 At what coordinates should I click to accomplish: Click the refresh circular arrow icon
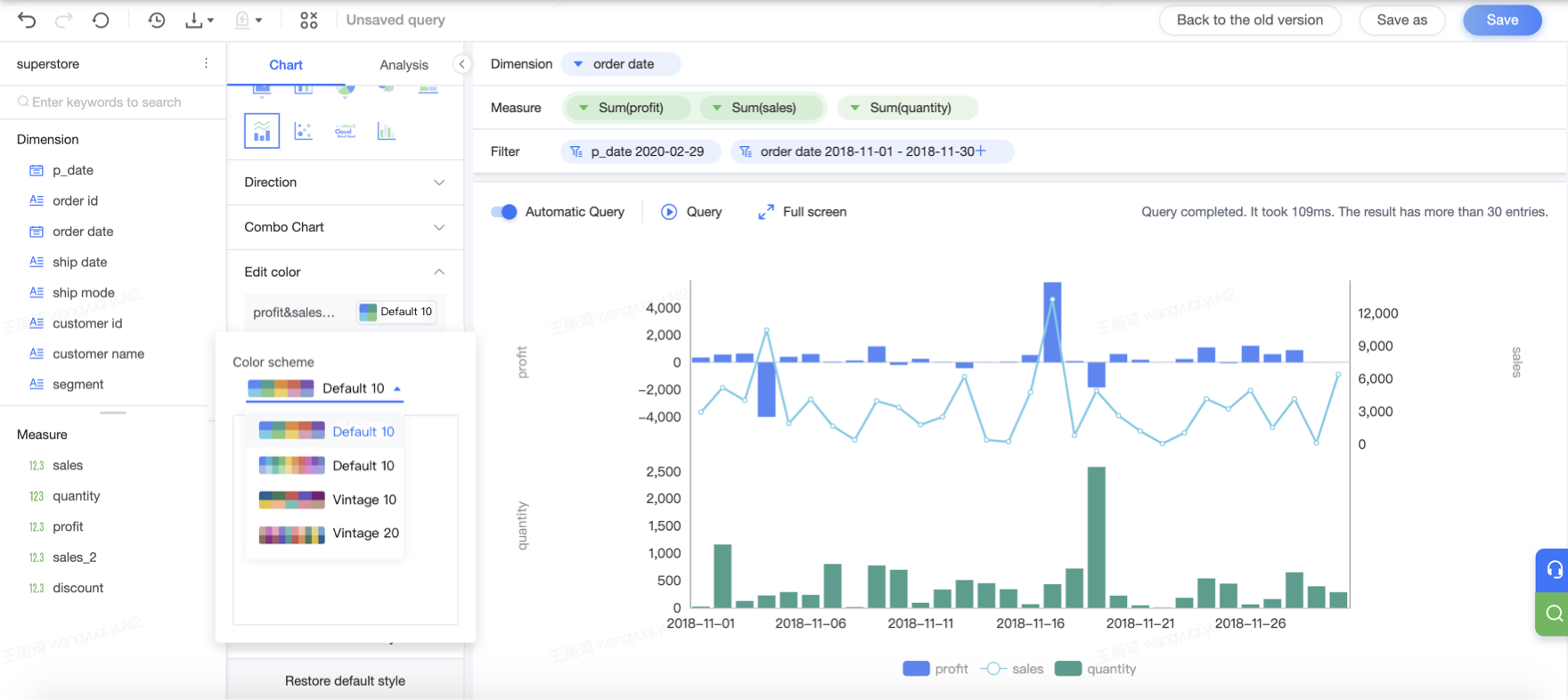coord(101,20)
